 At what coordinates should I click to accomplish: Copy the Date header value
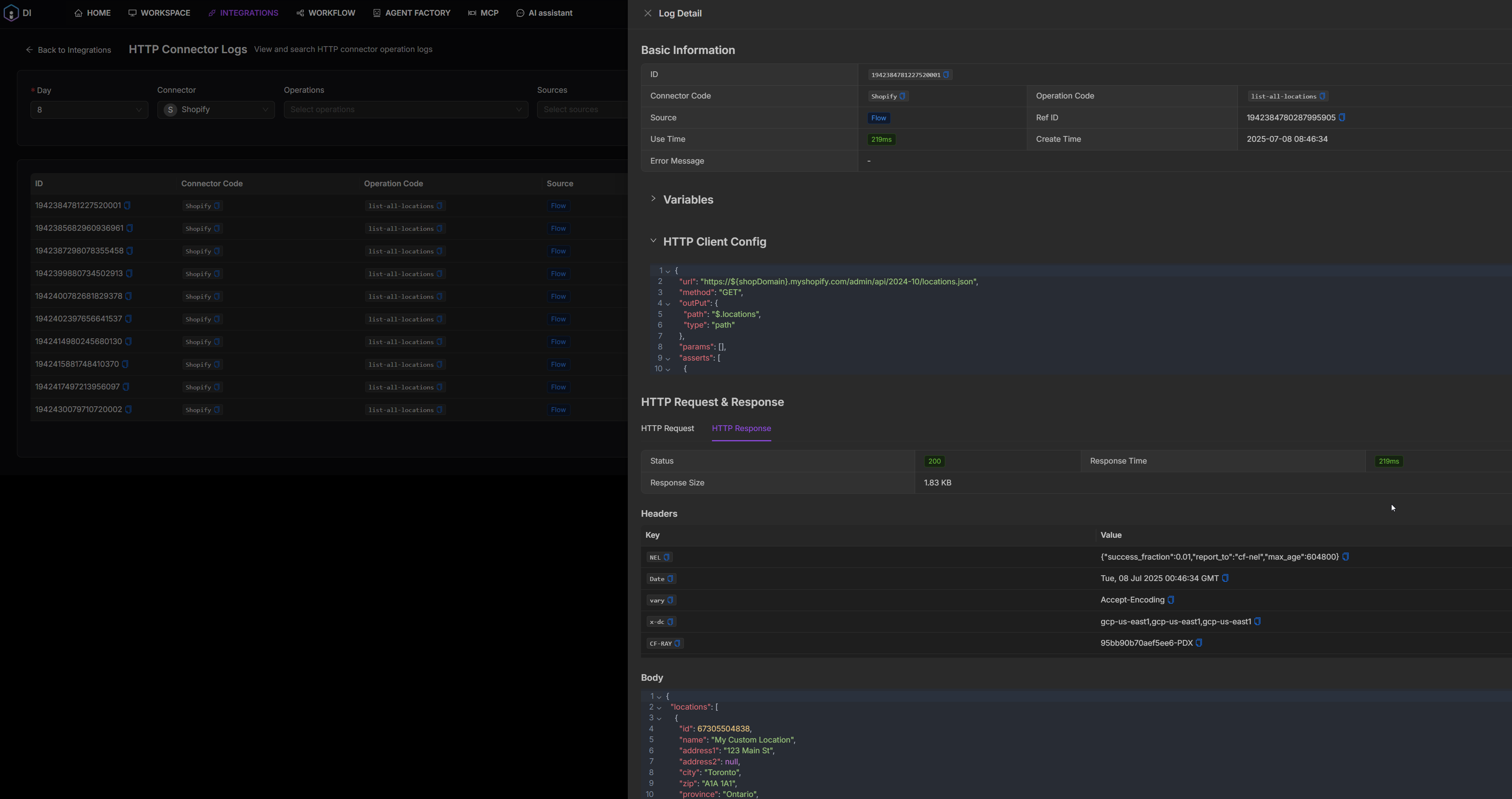[x=1225, y=579]
